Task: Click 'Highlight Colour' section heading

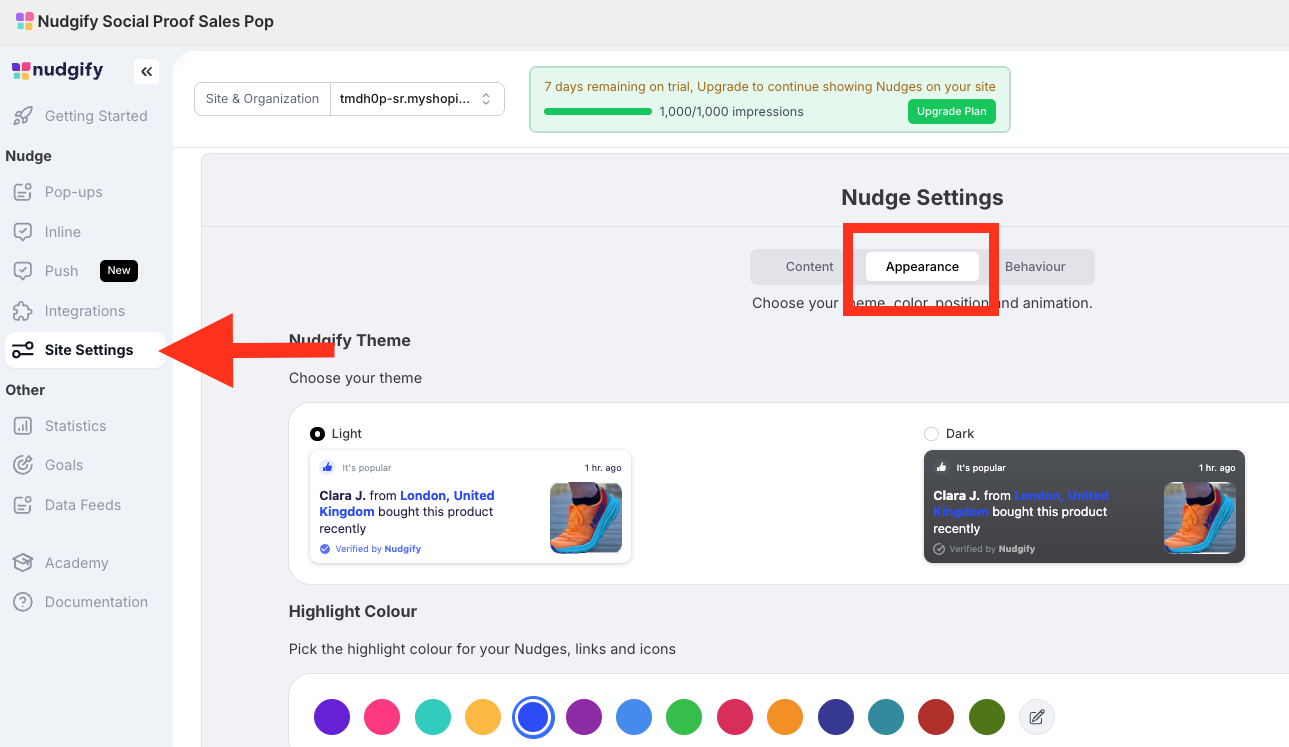Action: coord(353,611)
